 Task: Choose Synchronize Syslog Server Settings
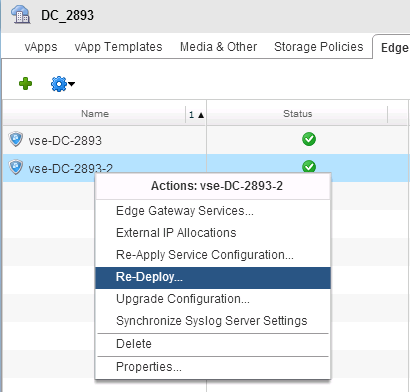point(213,321)
